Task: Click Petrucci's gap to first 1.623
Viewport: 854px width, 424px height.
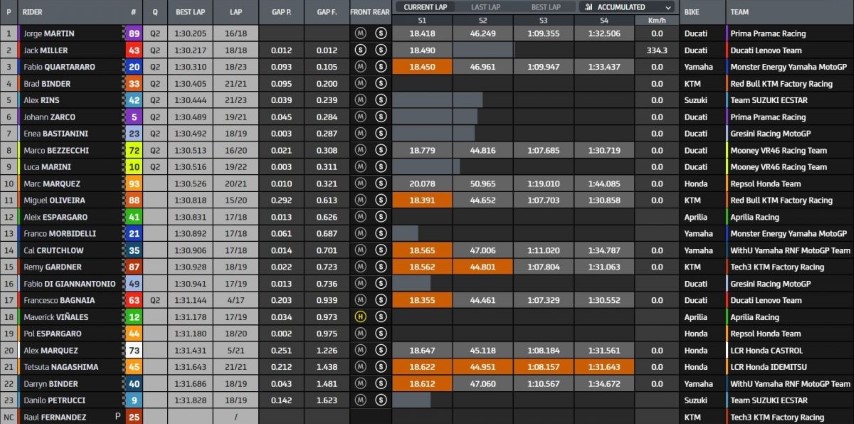Action: pos(327,400)
